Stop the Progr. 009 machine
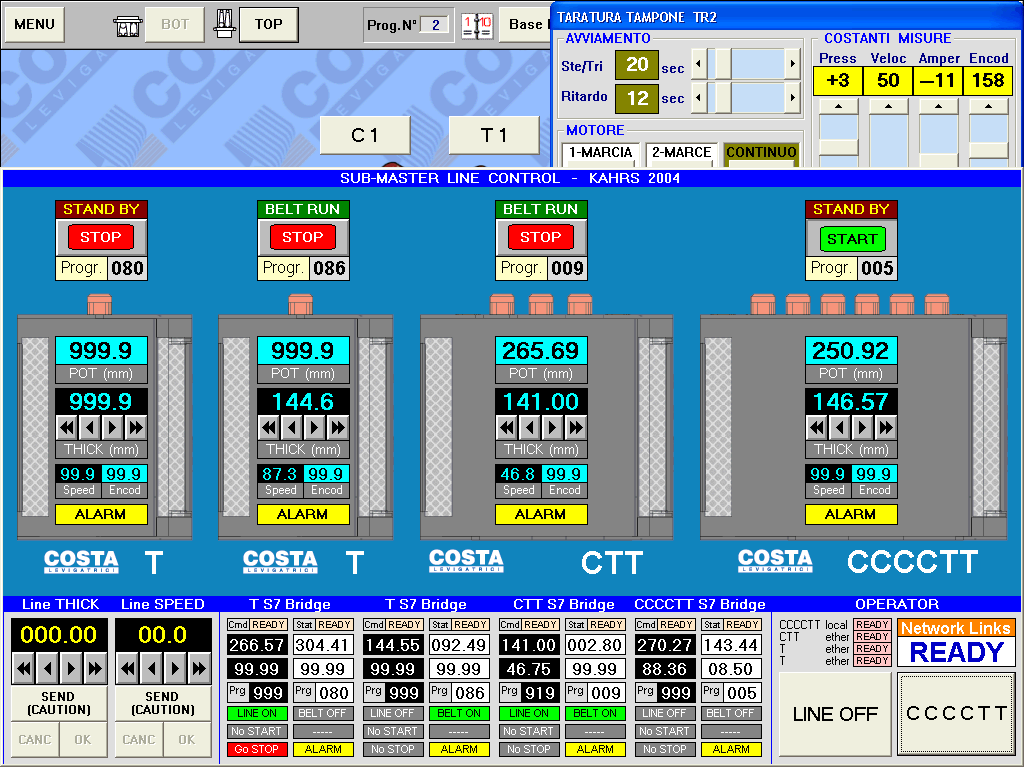This screenshot has height=767, width=1024. [x=540, y=237]
